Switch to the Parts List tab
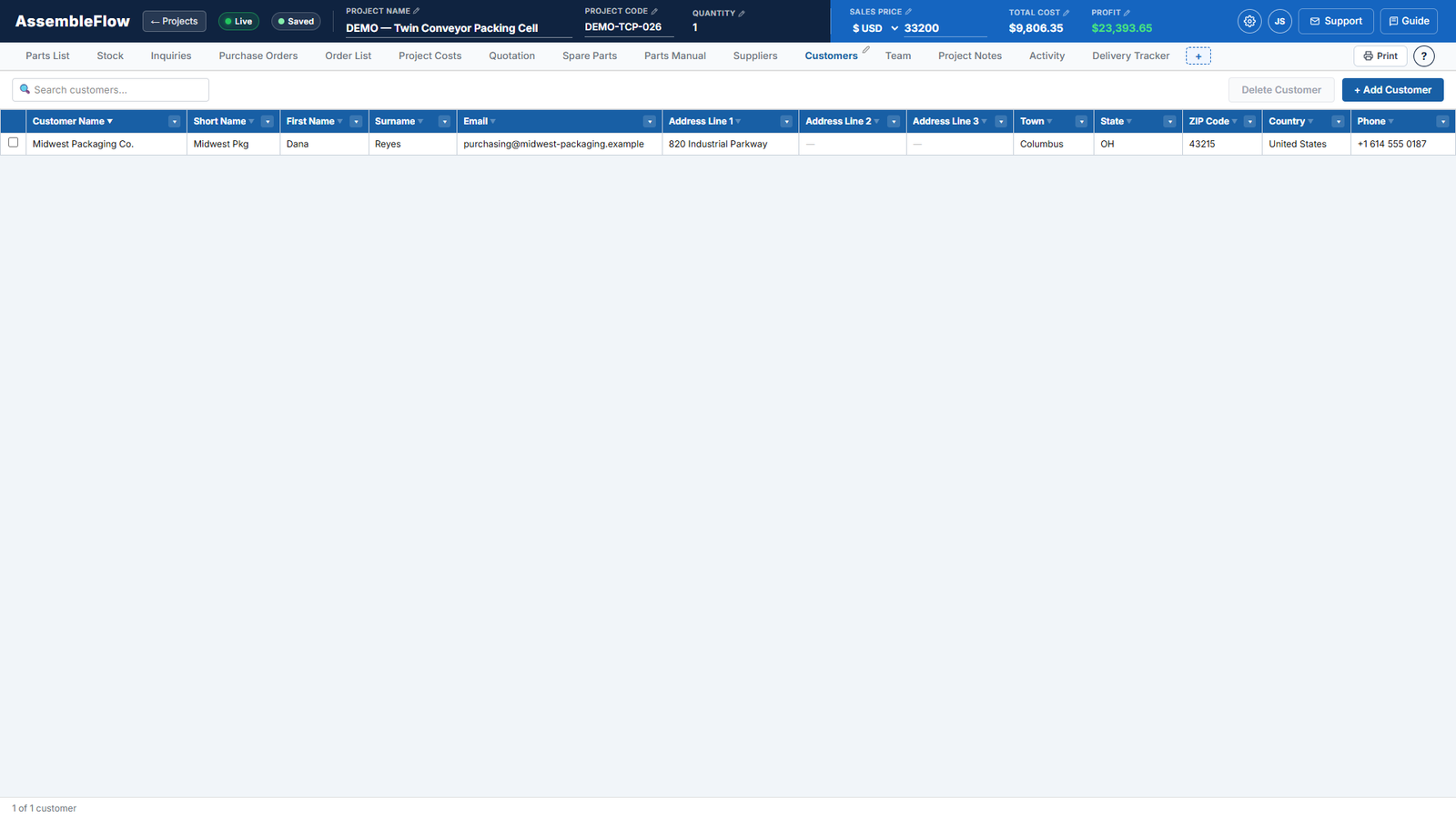Viewport: 1456px width, 819px height. [47, 56]
